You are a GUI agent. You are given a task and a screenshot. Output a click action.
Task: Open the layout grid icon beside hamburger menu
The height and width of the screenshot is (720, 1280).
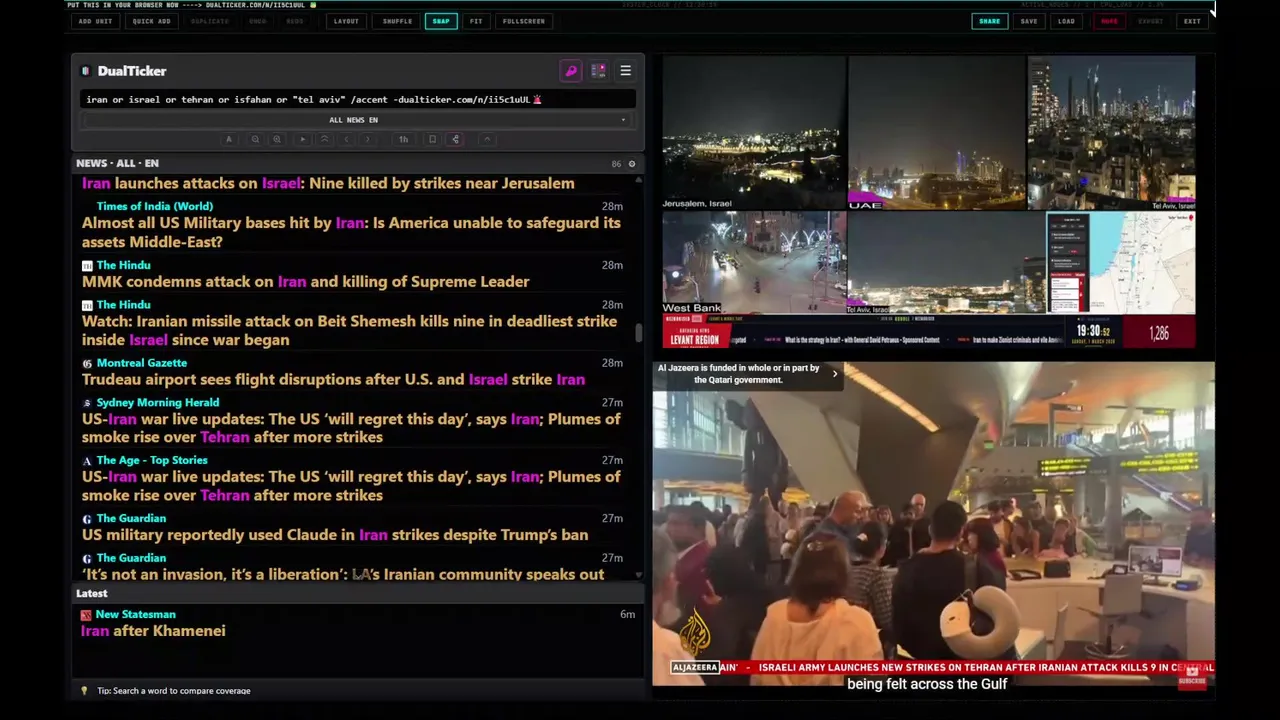[x=598, y=71]
